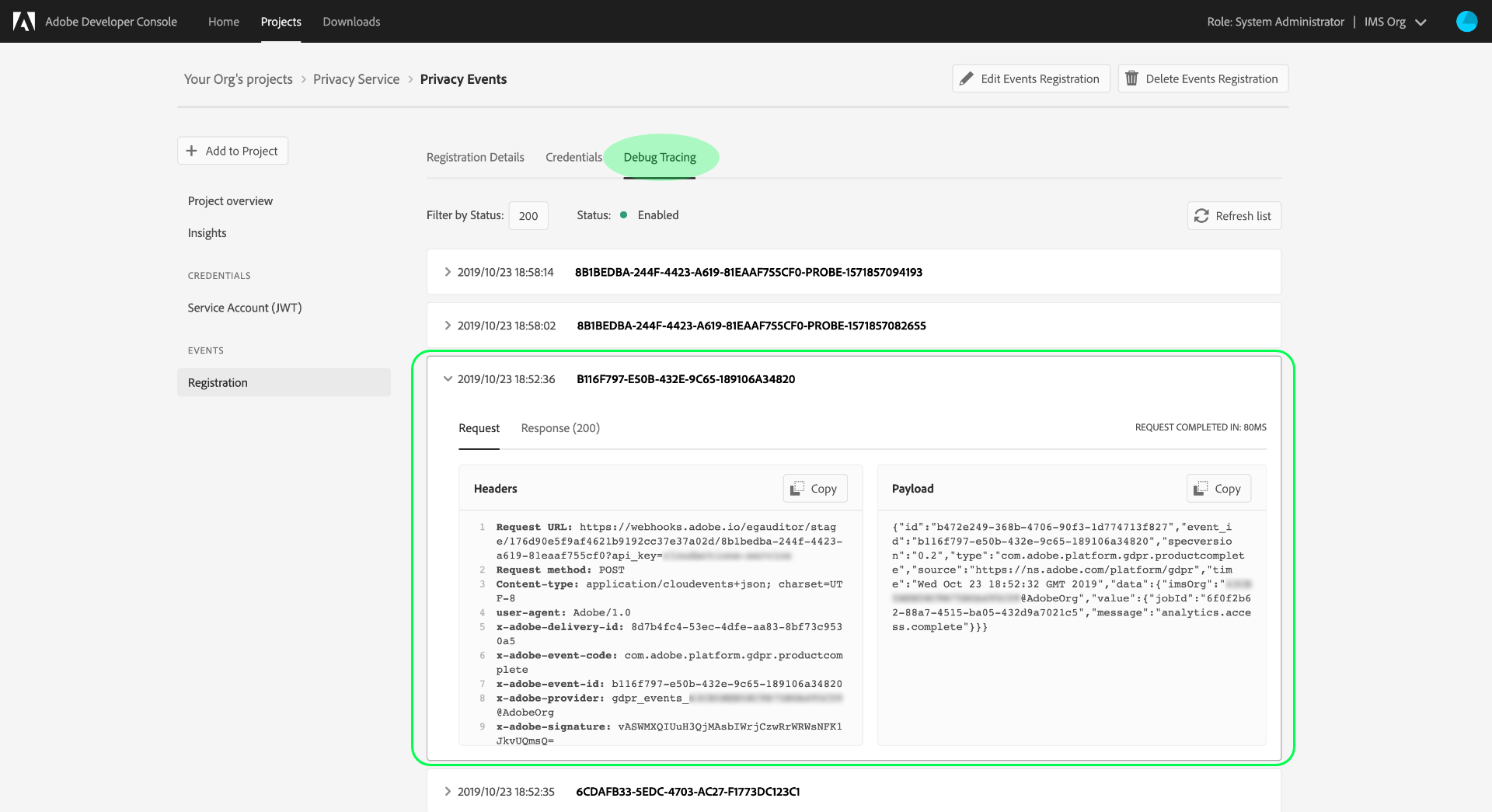The width and height of the screenshot is (1492, 812).
Task: Collapse the 18:52:36 trace entry
Action: click(448, 379)
